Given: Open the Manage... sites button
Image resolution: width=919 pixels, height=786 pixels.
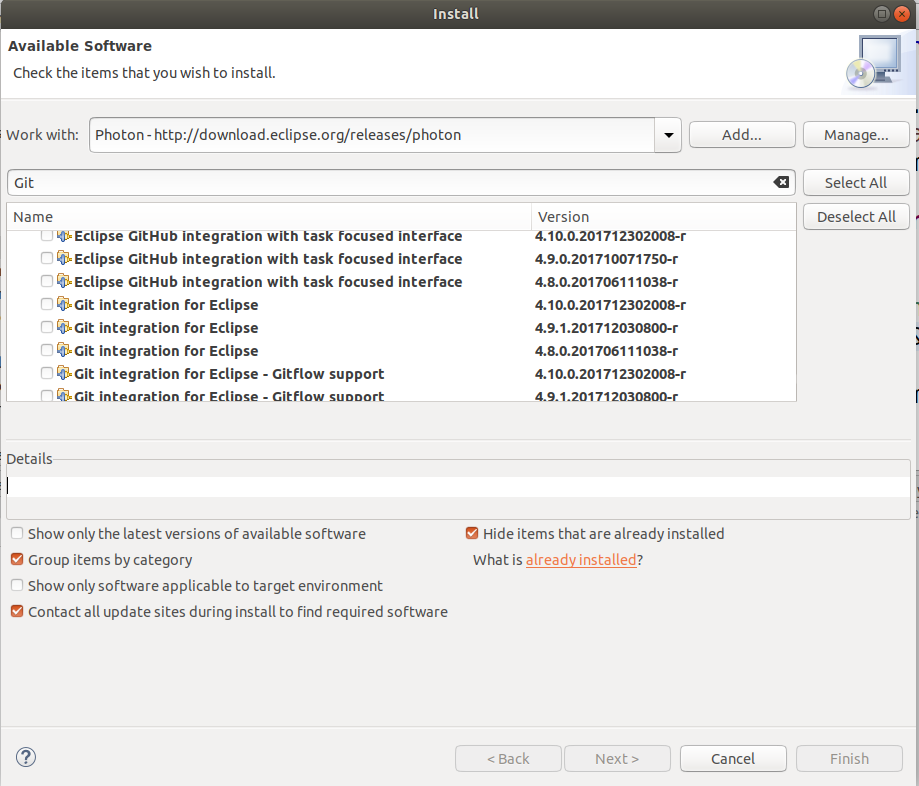Looking at the screenshot, I should [x=856, y=135].
